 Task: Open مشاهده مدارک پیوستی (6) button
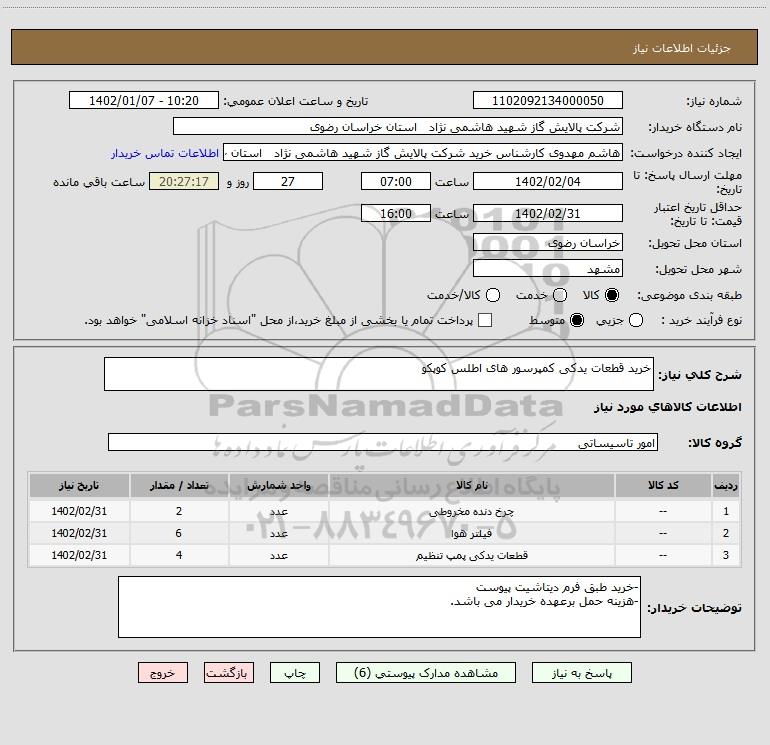tap(426, 673)
